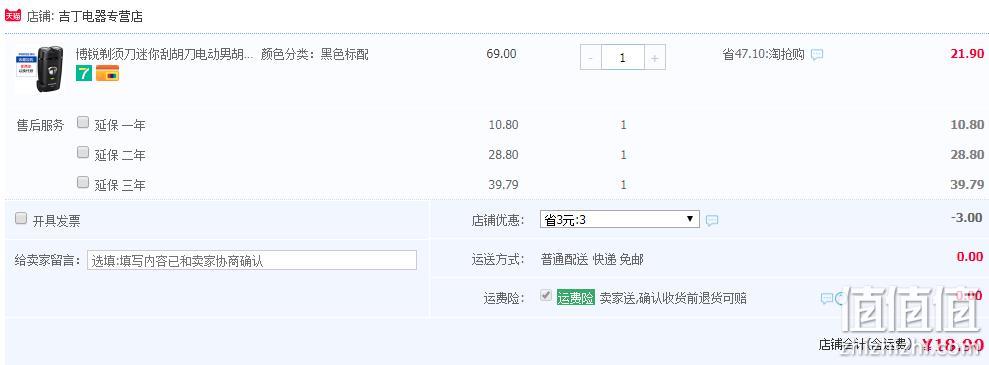Screen dimensions: 989x365
Task: Check the 延保 三年 warranty option
Action: (x=83, y=182)
